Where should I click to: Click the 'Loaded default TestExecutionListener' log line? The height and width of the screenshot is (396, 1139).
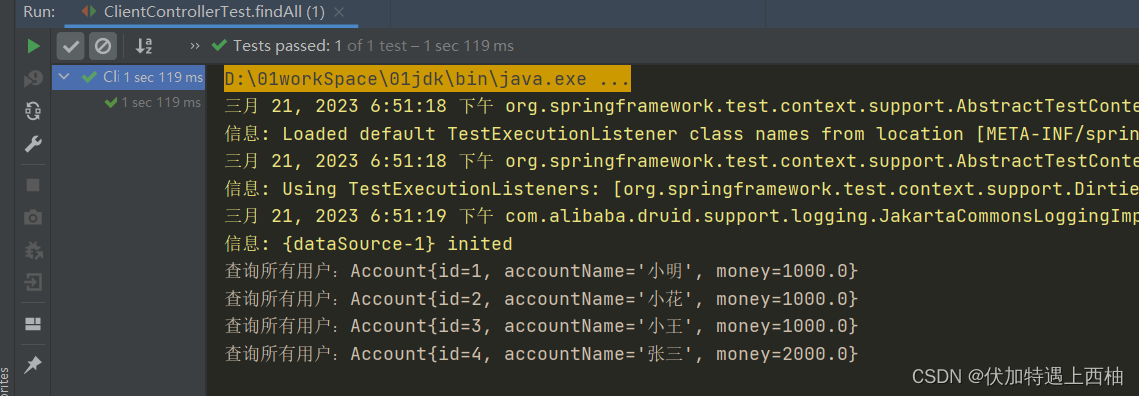(681, 134)
